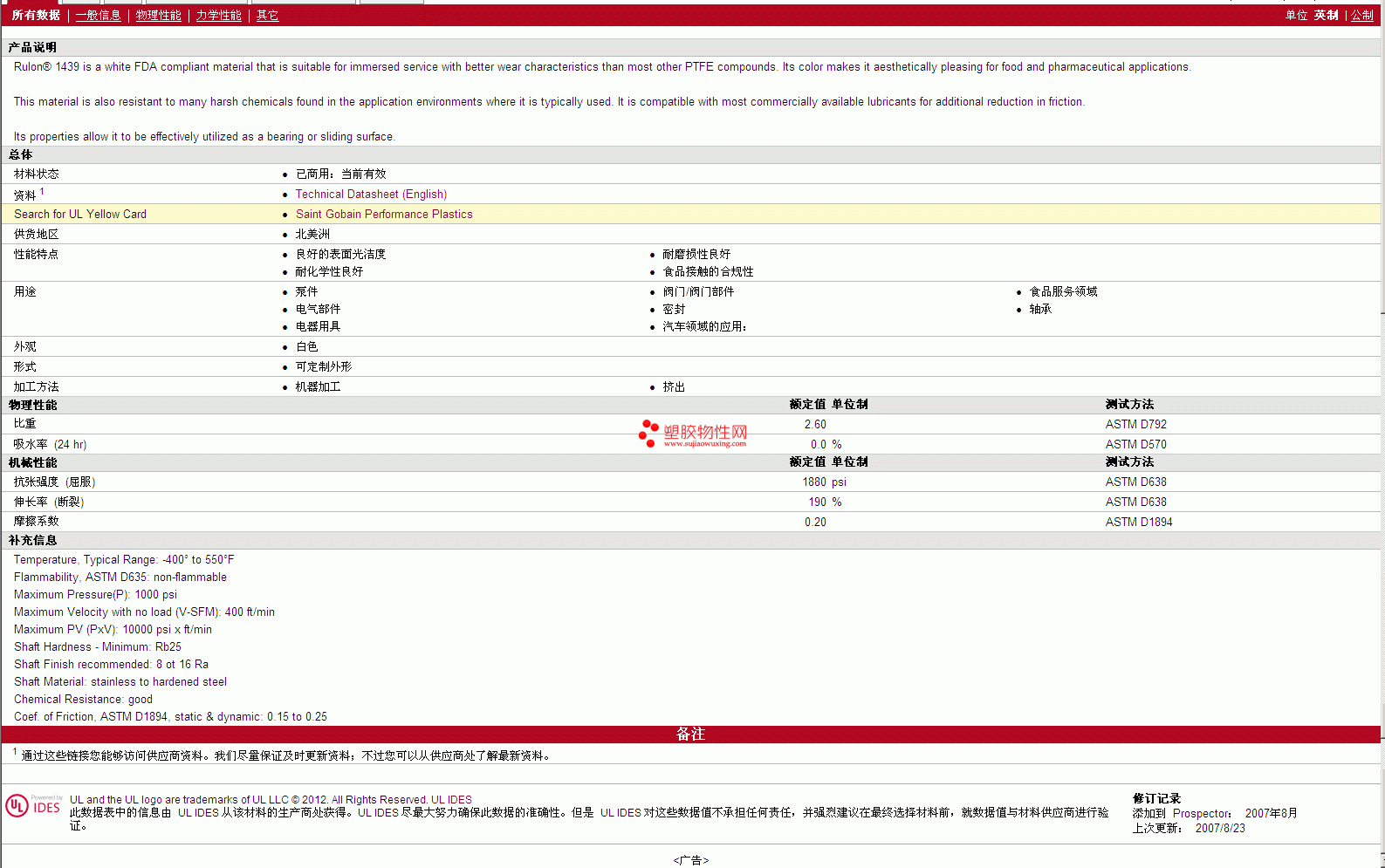1385x868 pixels.
Task: Click the 伸长率 (断裂) row label
Action: (49, 502)
